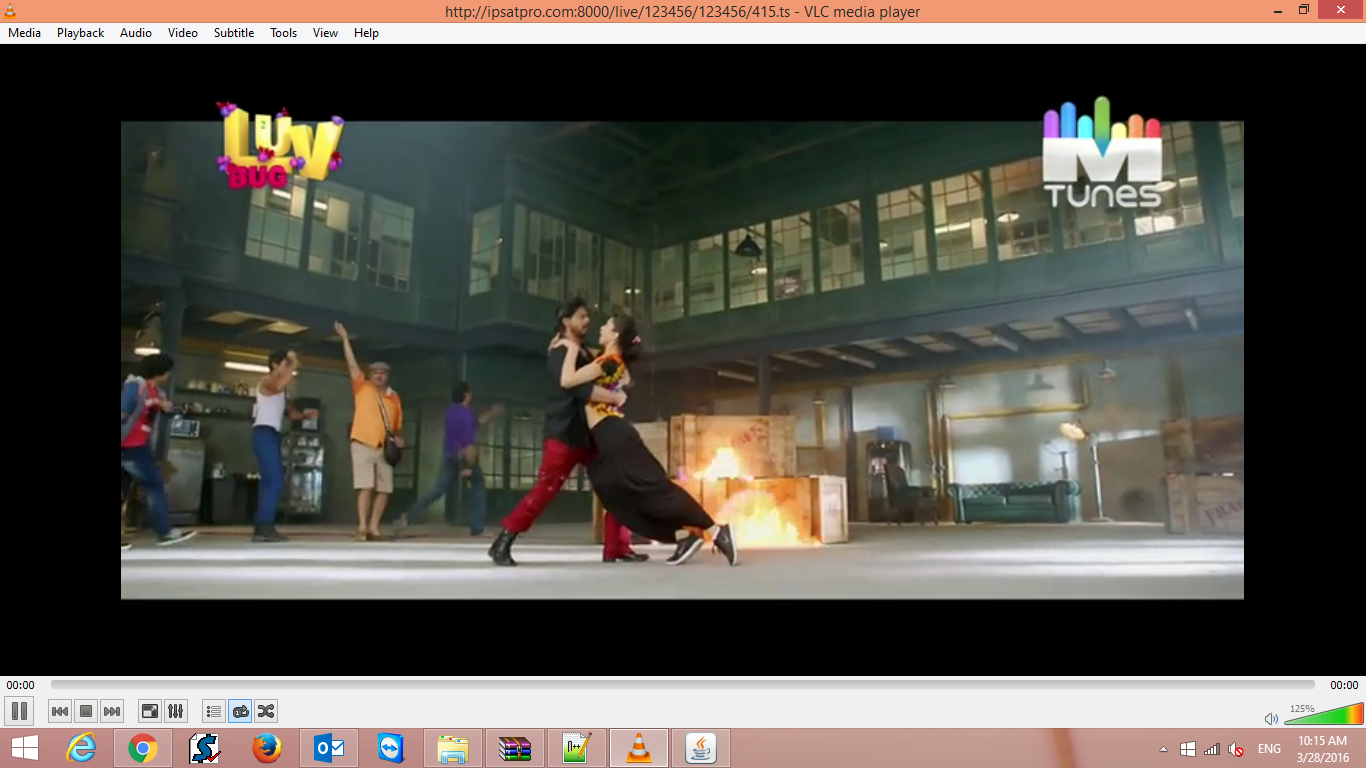The image size is (1366, 768).
Task: Show the playlist panel
Action: (214, 711)
